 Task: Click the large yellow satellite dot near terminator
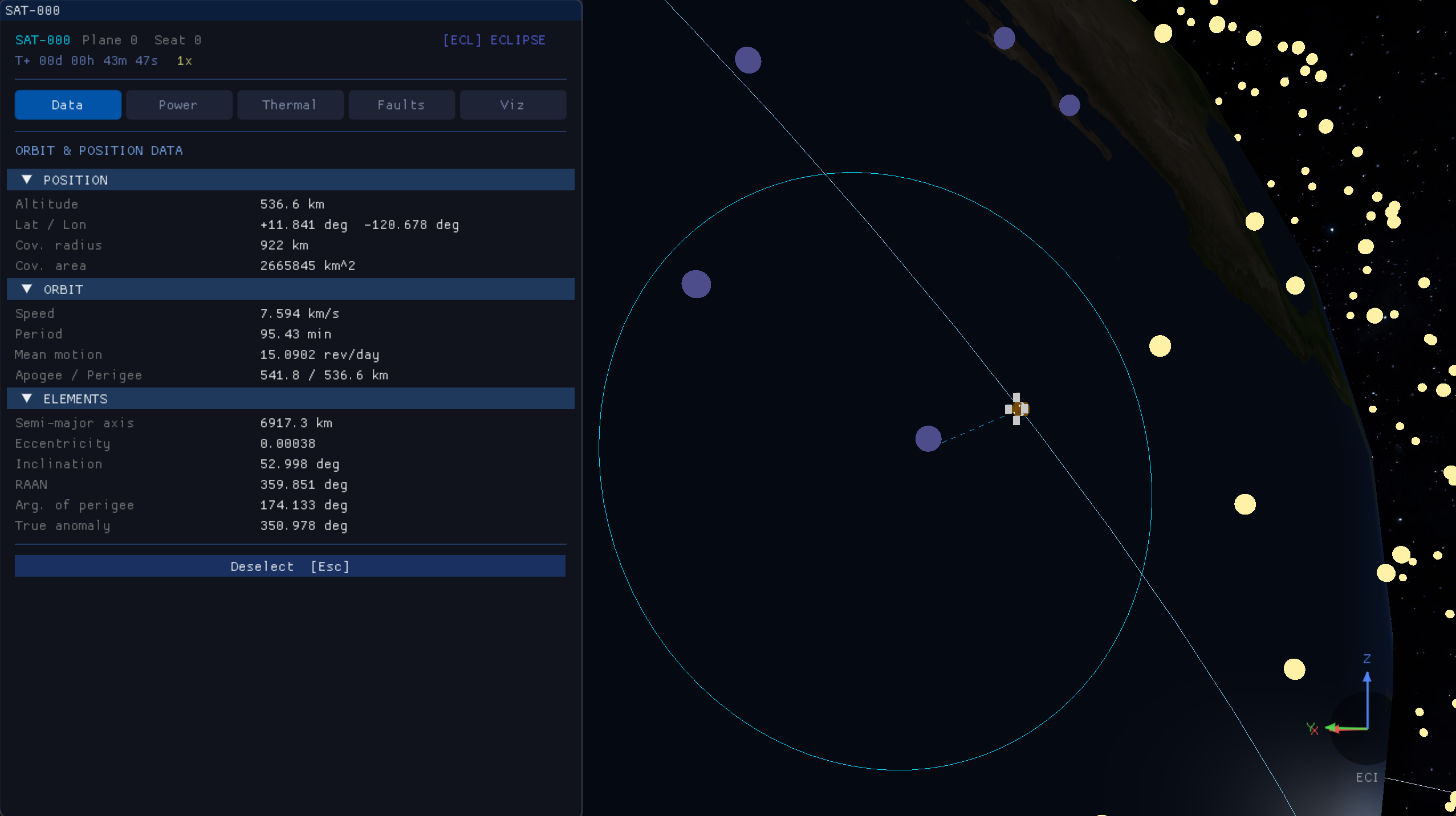(x=1160, y=346)
